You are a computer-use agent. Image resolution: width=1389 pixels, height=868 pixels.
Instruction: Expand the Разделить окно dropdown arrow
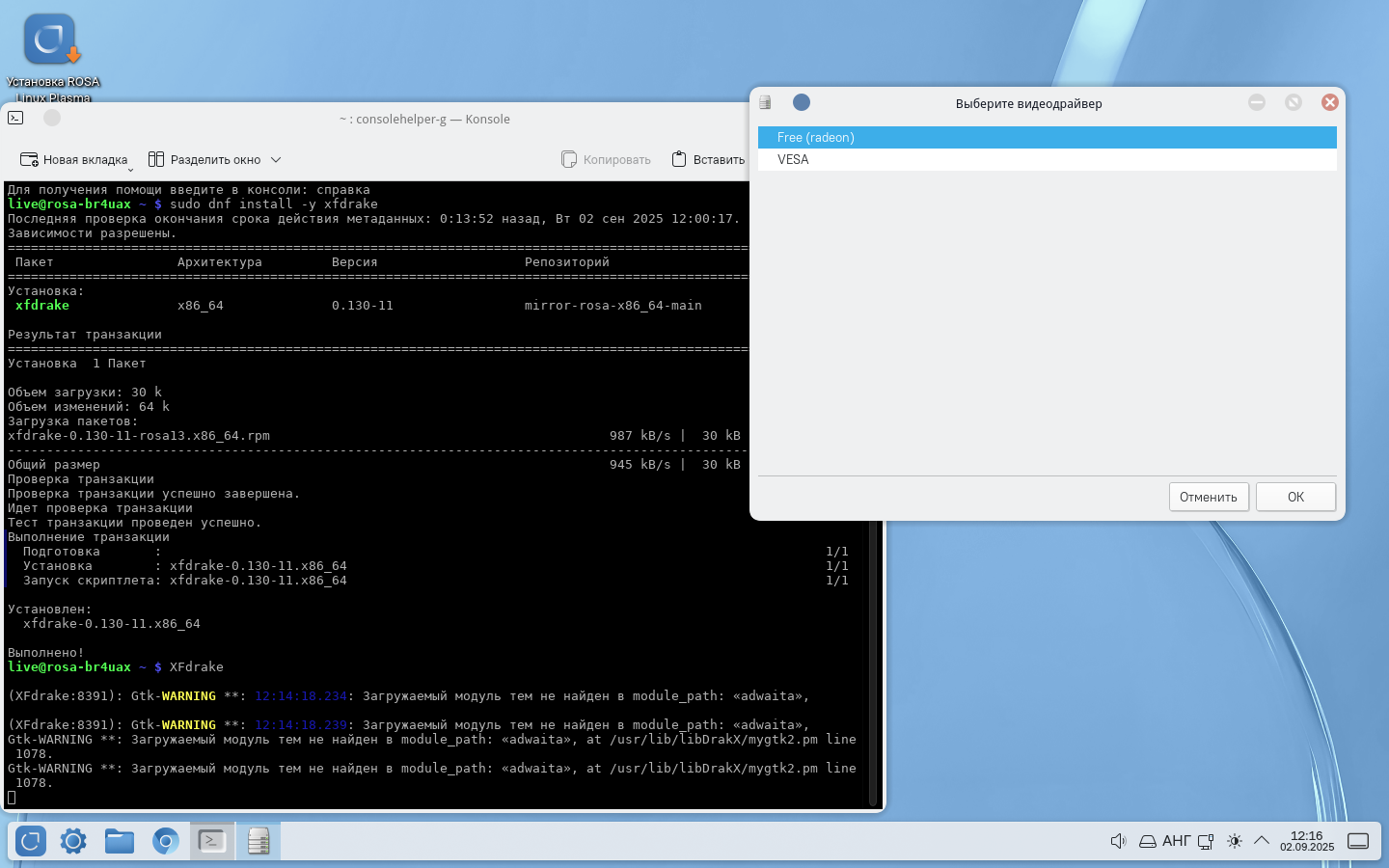tap(276, 159)
